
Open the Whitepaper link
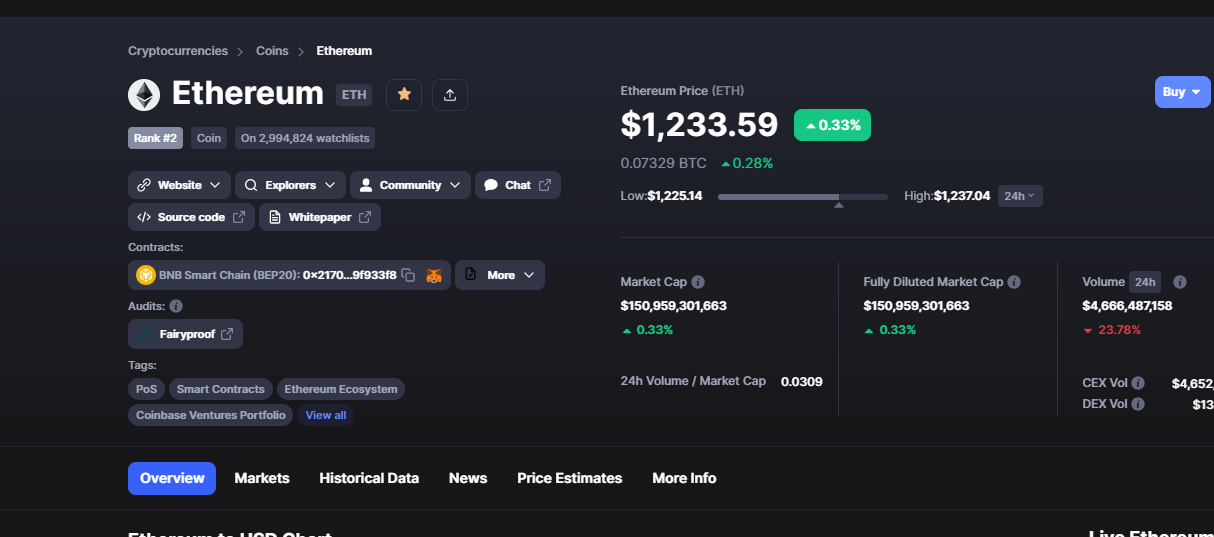click(319, 217)
